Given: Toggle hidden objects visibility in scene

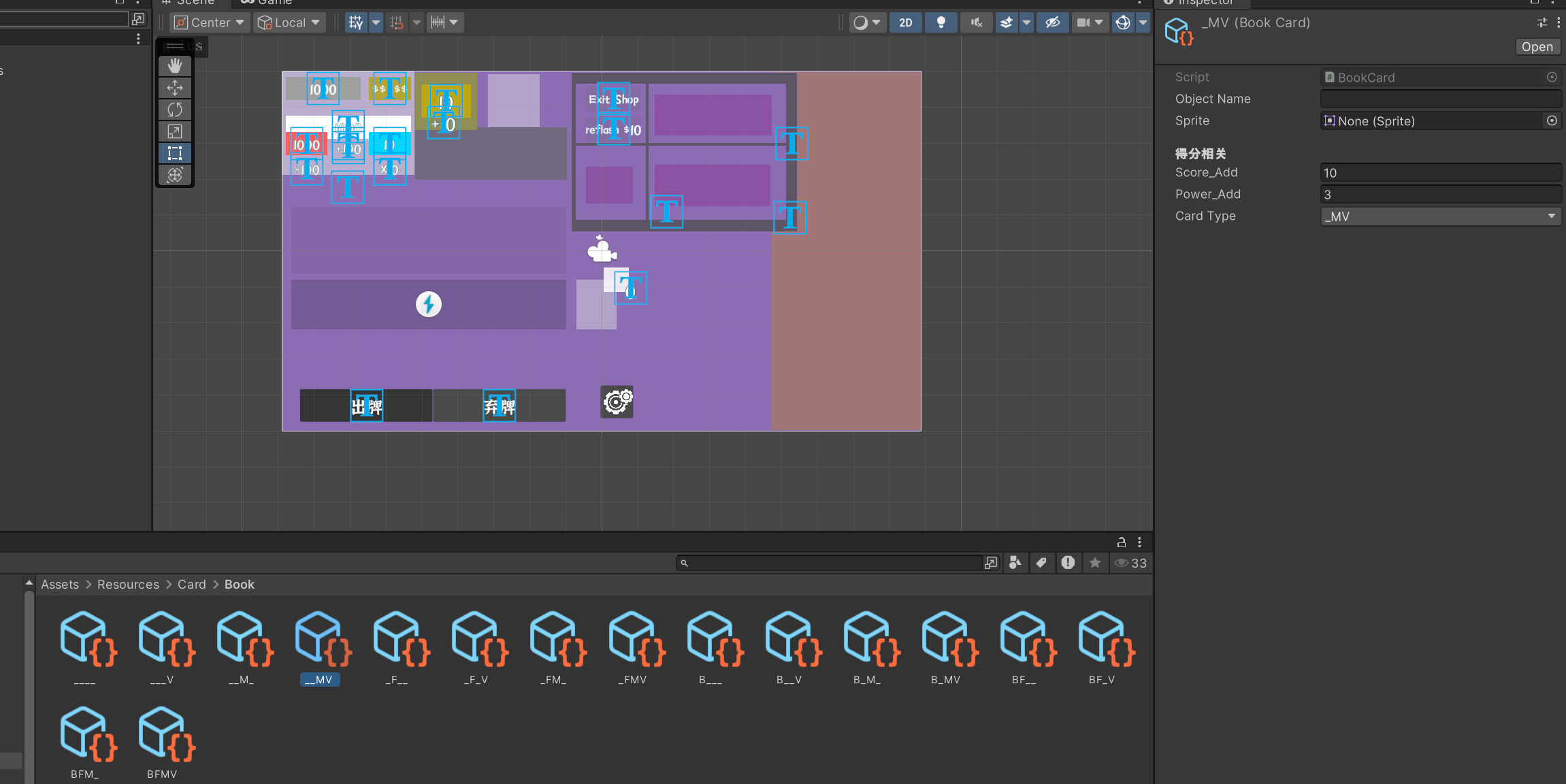Looking at the screenshot, I should pyautogui.click(x=1052, y=22).
